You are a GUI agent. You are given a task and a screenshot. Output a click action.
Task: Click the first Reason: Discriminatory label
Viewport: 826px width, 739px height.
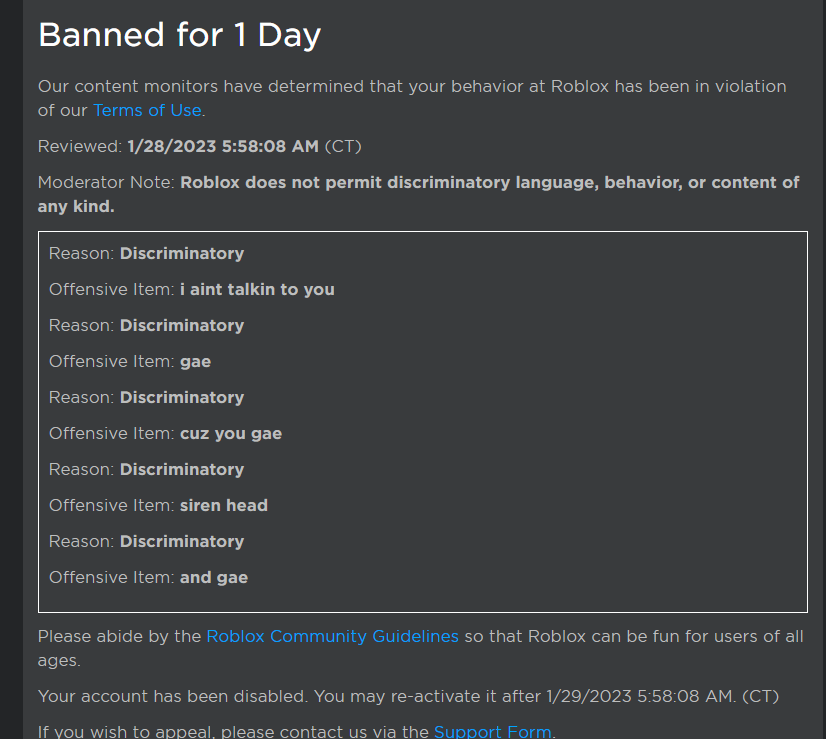[x=146, y=253]
